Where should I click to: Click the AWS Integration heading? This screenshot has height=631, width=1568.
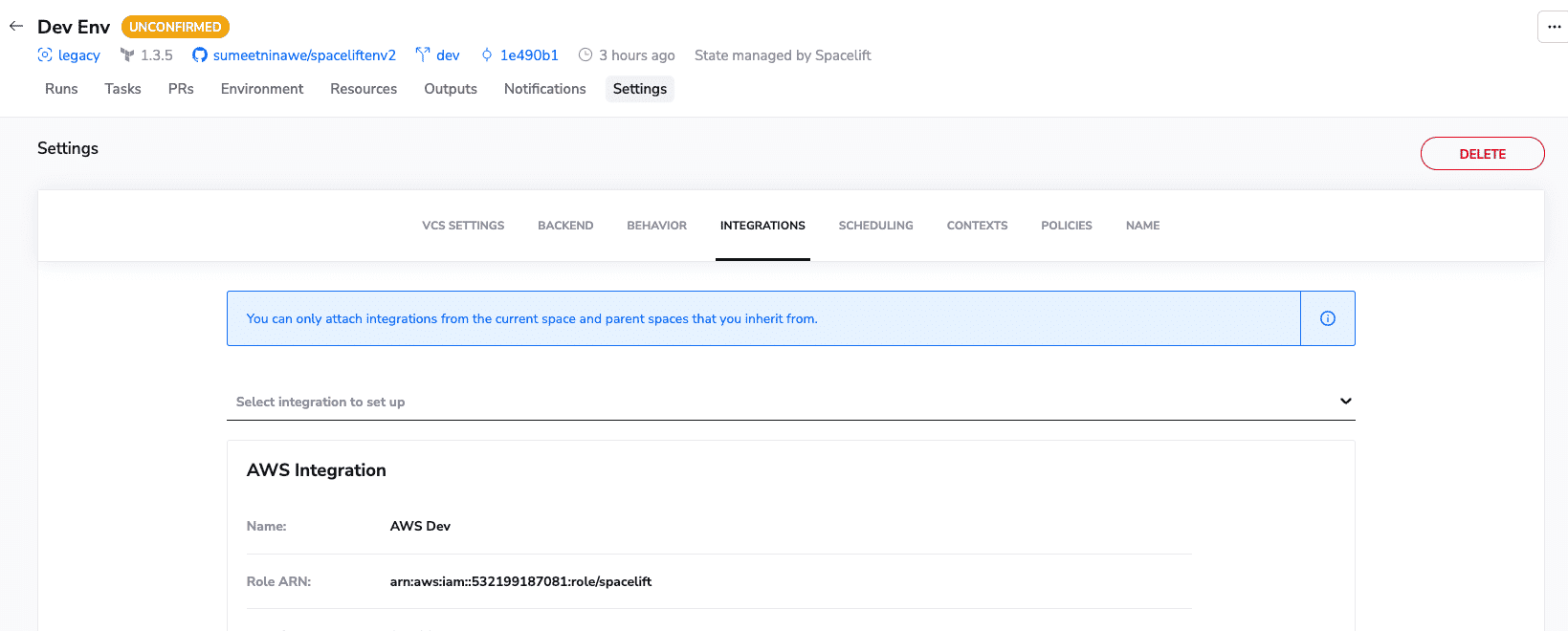pyautogui.click(x=317, y=470)
